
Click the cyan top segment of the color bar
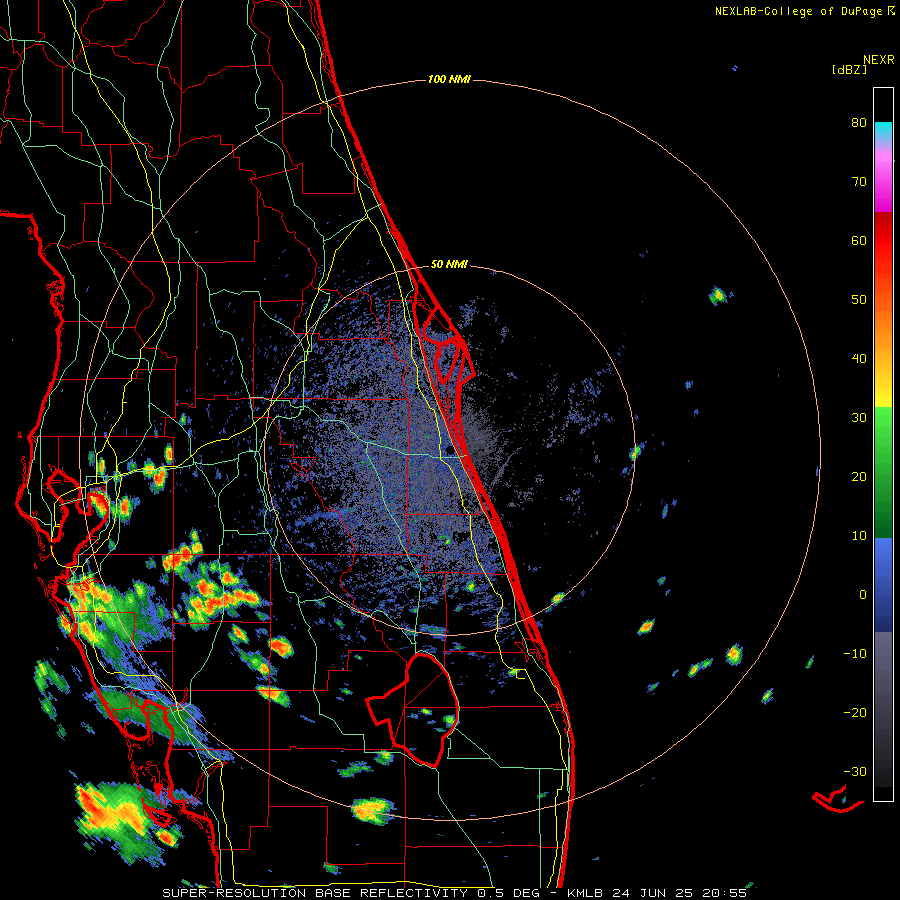pyautogui.click(x=883, y=132)
